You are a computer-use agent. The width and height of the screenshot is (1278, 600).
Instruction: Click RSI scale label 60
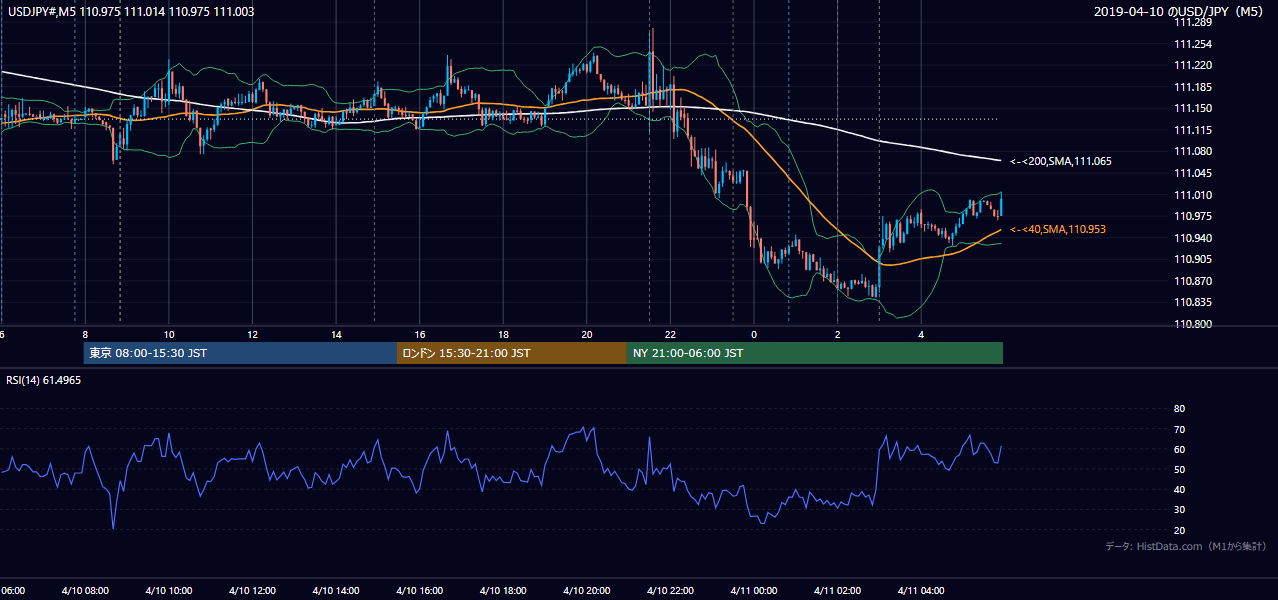1179,449
